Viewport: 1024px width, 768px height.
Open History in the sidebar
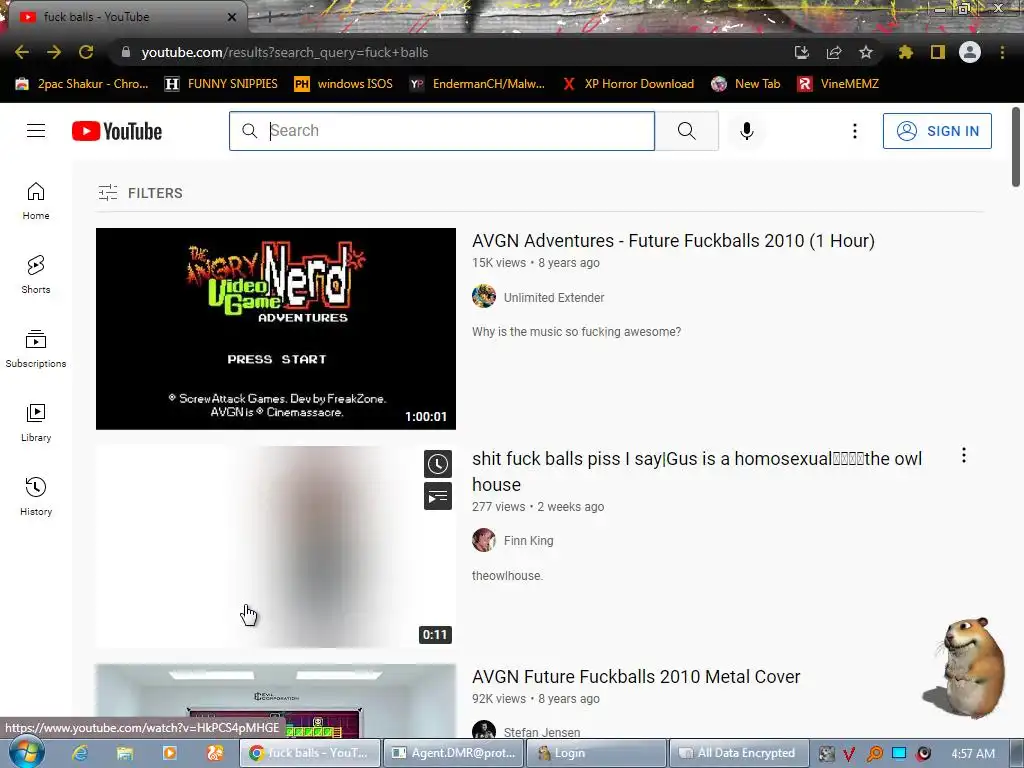pyautogui.click(x=36, y=496)
